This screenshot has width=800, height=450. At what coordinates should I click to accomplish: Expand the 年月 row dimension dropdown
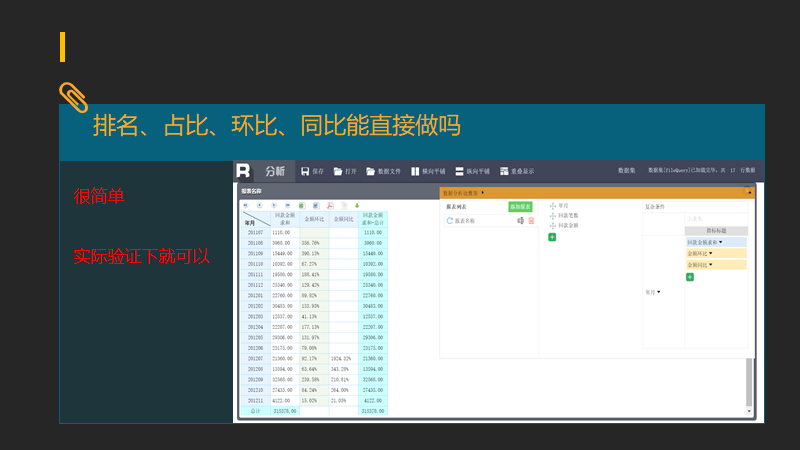pos(657,292)
